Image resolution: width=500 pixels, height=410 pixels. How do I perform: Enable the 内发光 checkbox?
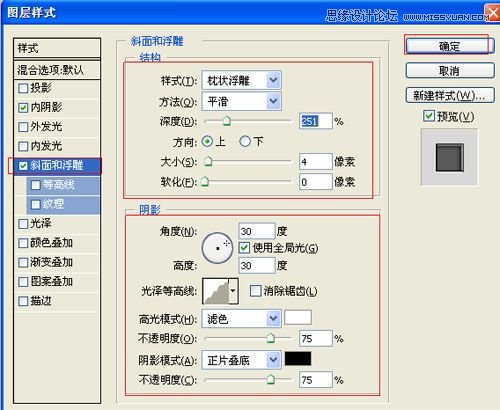[x=23, y=146]
